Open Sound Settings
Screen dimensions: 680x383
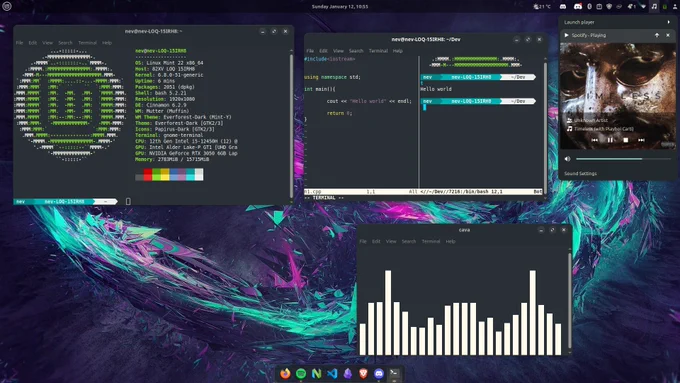coord(580,173)
